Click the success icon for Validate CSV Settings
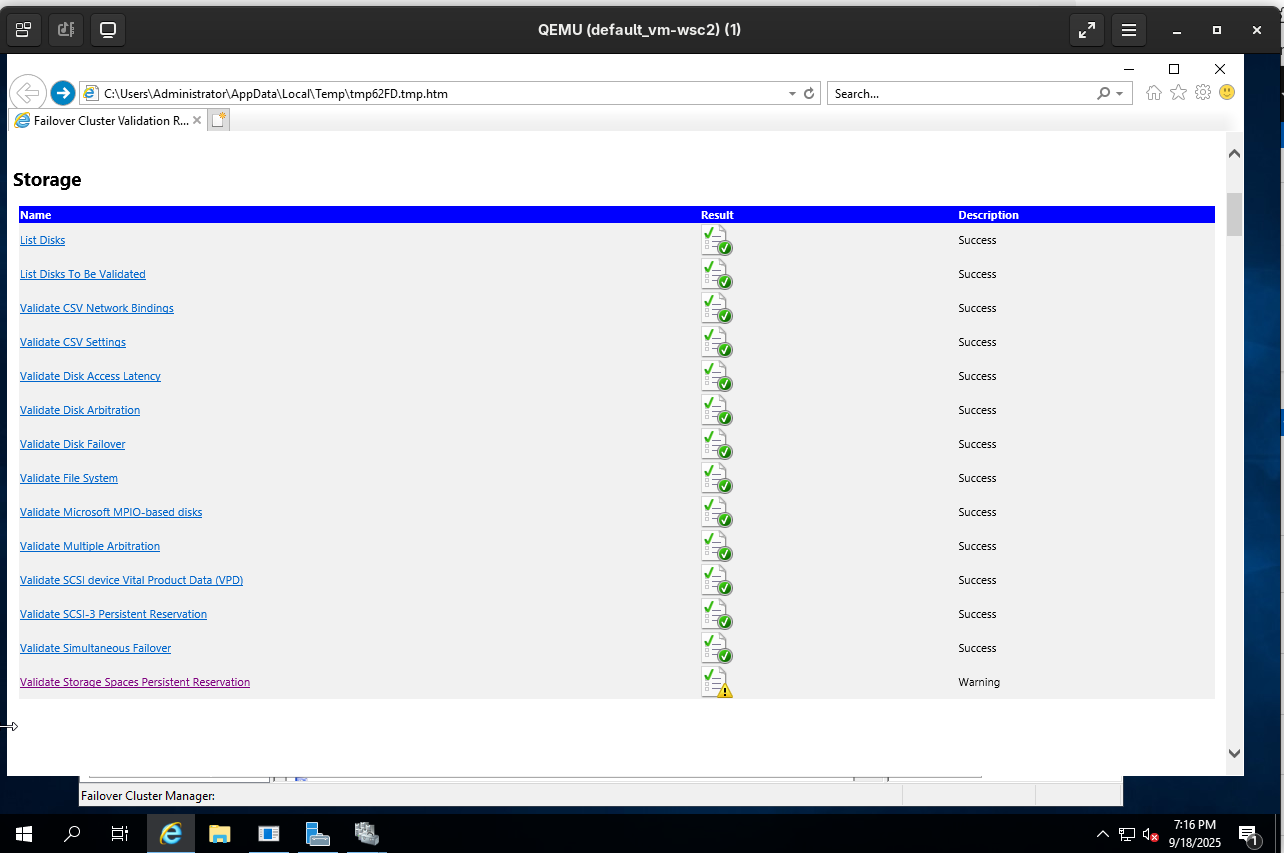This screenshot has height=853, width=1284. [717, 342]
